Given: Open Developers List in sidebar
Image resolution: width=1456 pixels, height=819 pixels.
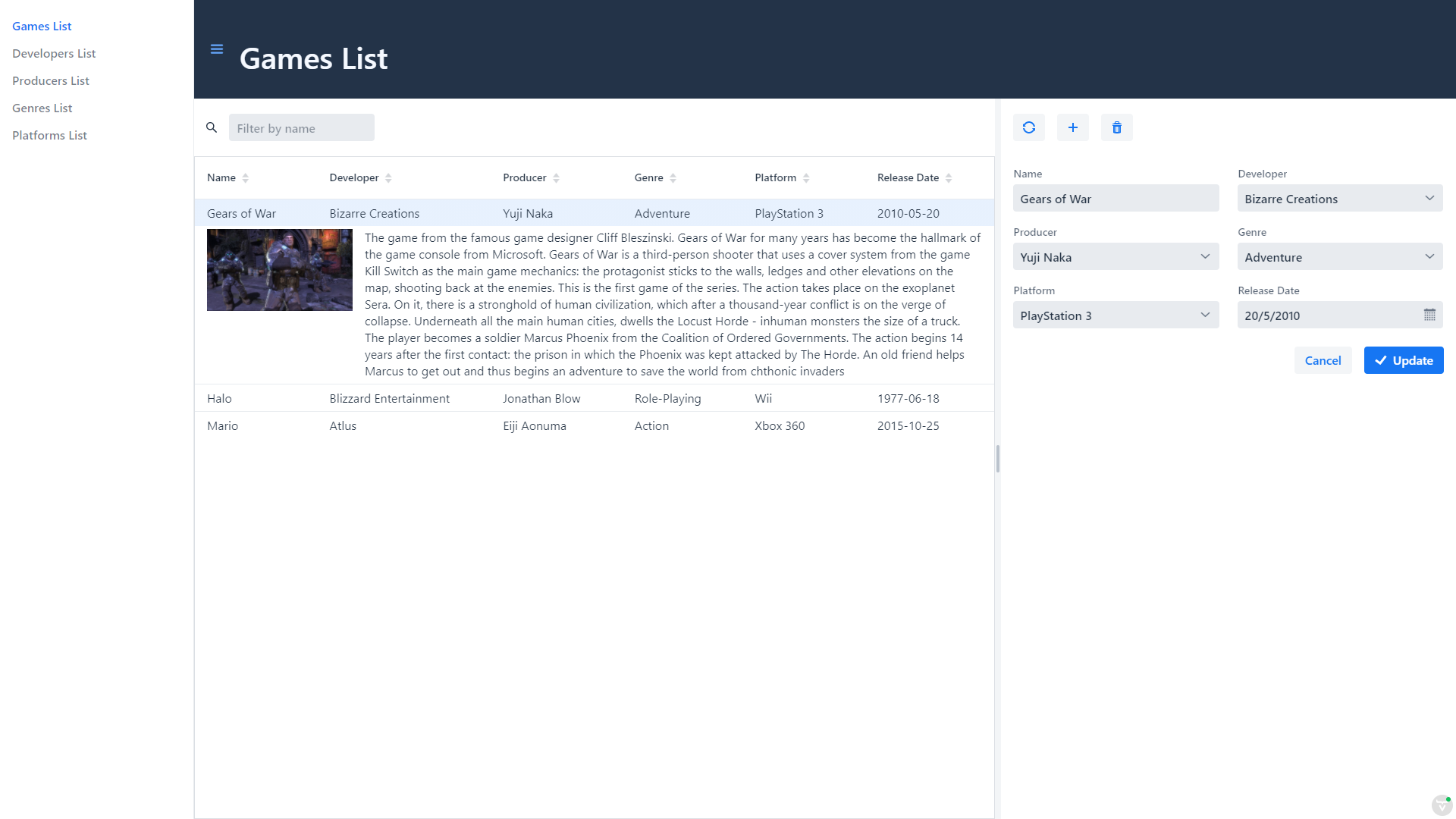Looking at the screenshot, I should point(54,53).
